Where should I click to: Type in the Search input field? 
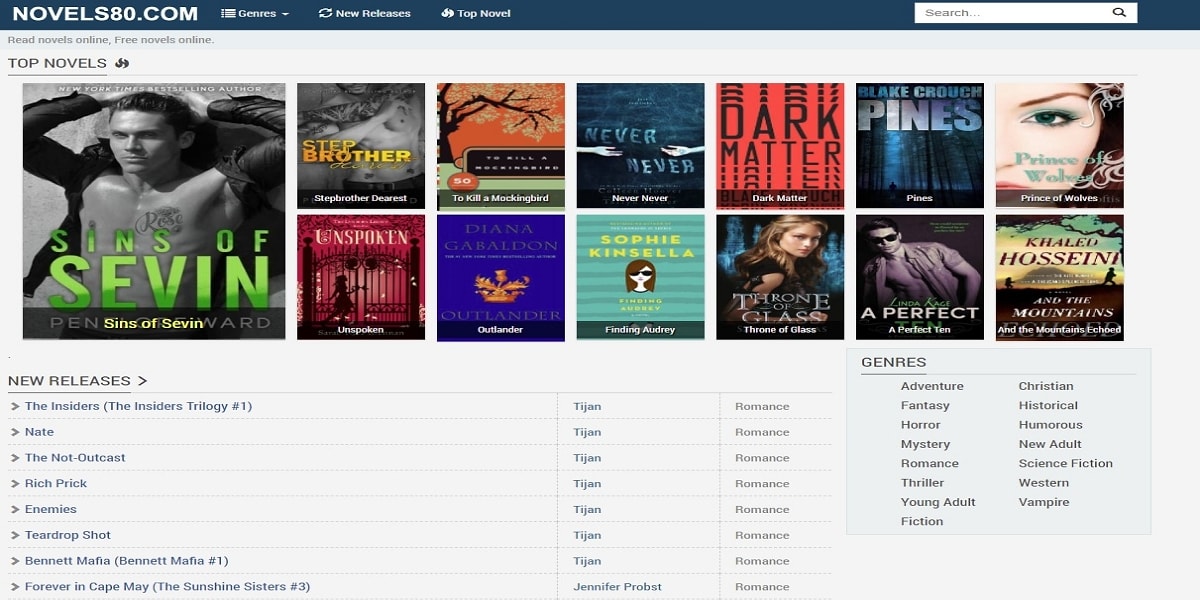(x=1010, y=13)
